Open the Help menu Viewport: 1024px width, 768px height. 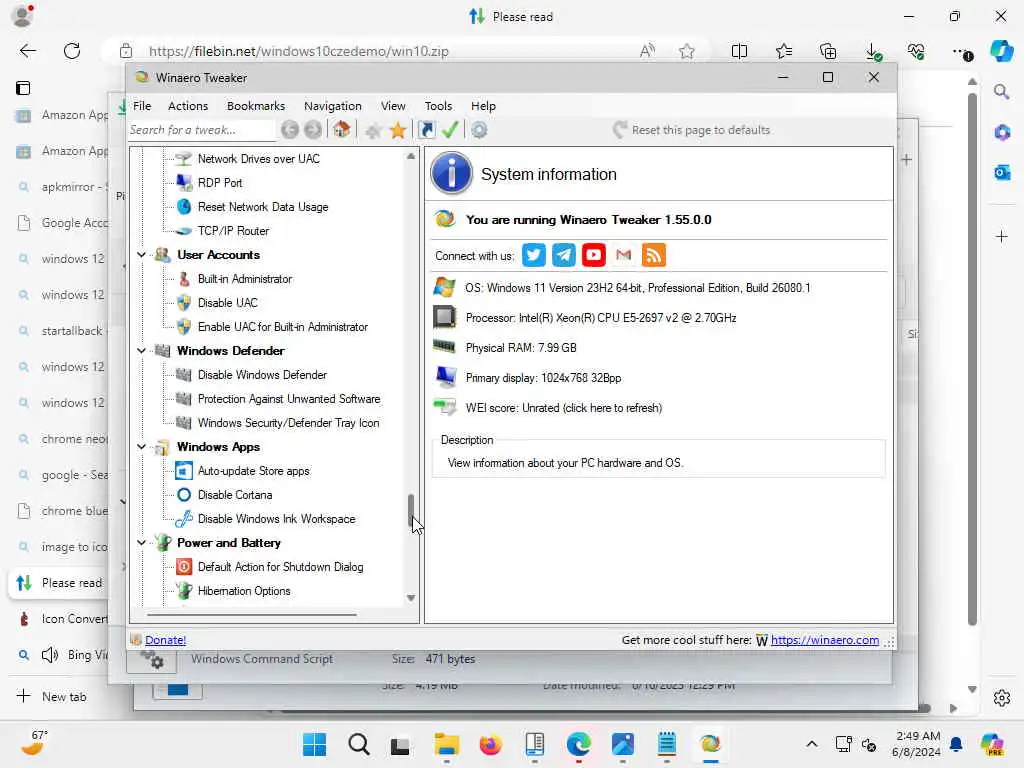(483, 106)
